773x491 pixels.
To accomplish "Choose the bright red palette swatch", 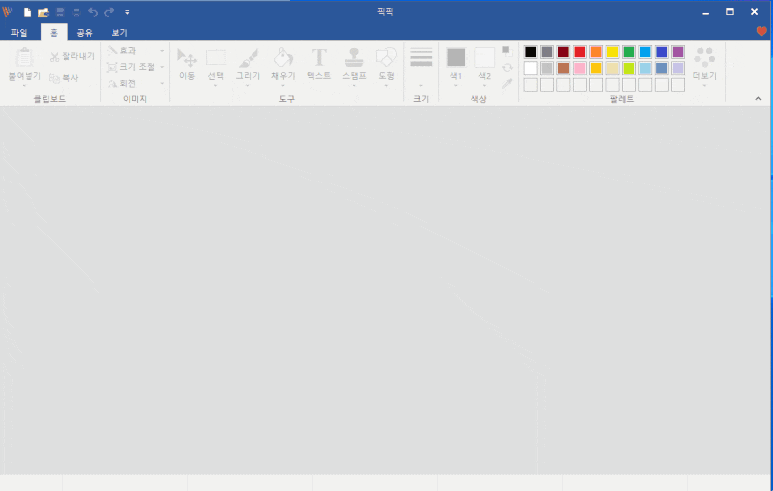I will pos(580,52).
